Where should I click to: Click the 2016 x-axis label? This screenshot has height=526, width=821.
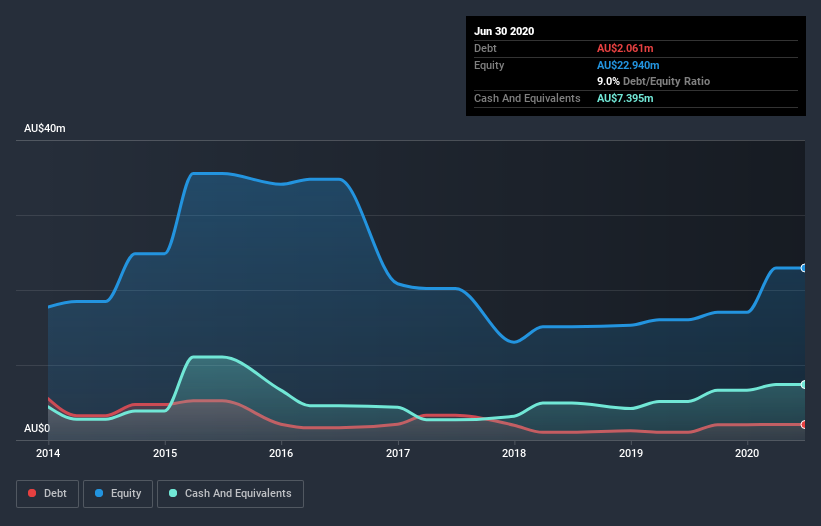pyautogui.click(x=281, y=453)
